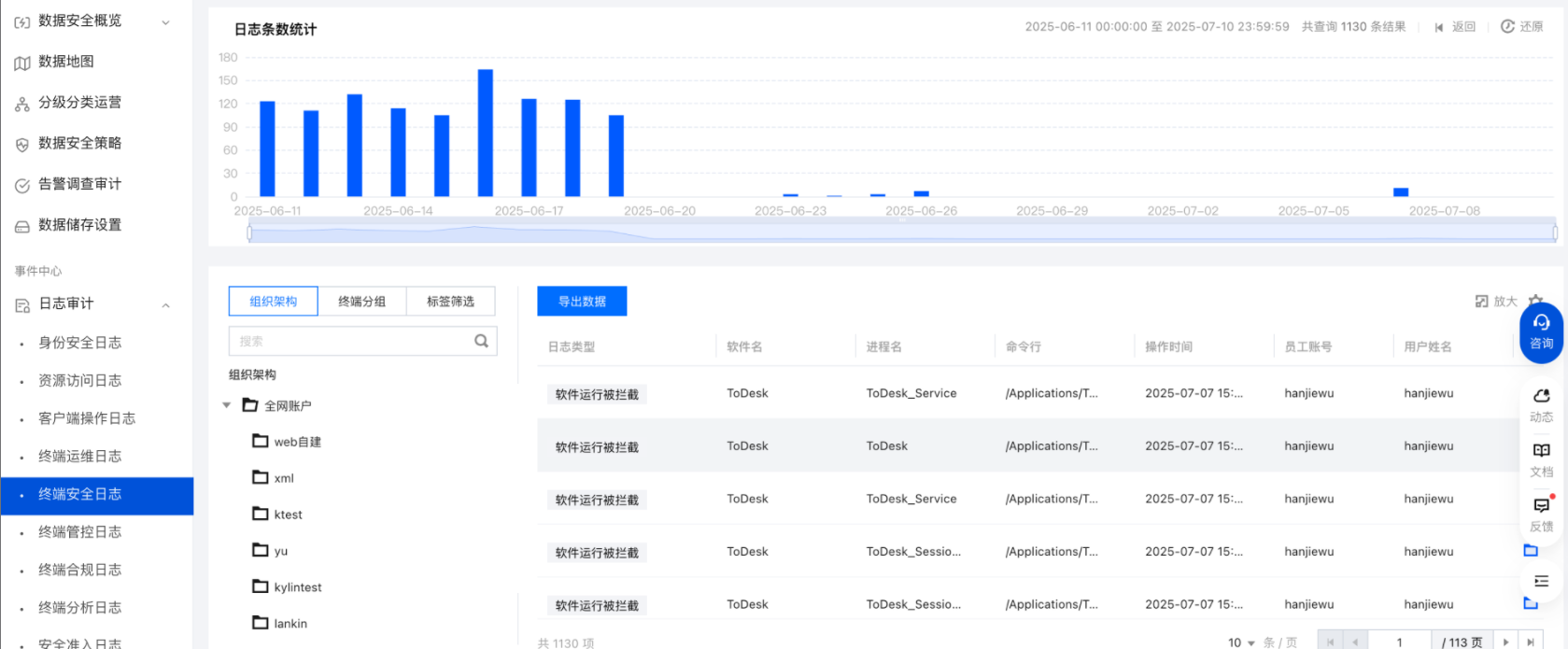Open the 10 条/页 page size dropdown

pyautogui.click(x=1241, y=642)
